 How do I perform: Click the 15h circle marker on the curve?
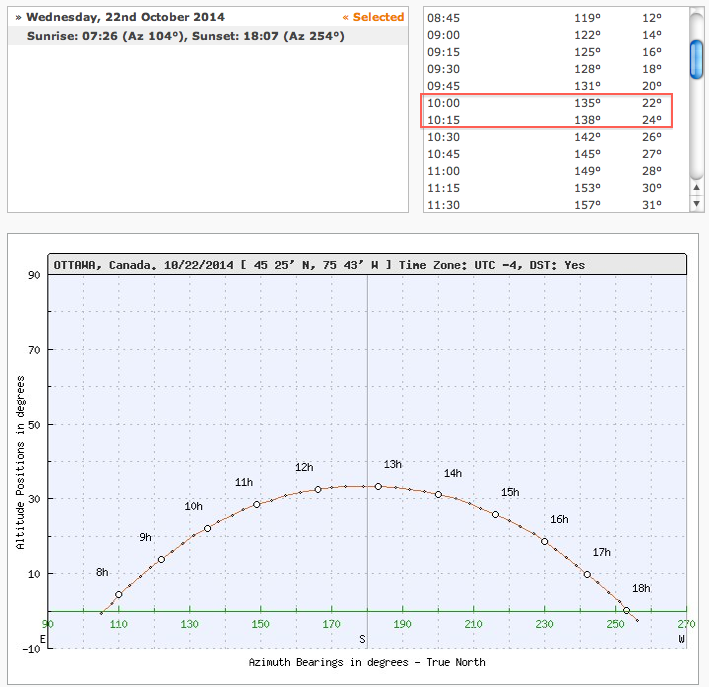(x=495, y=514)
